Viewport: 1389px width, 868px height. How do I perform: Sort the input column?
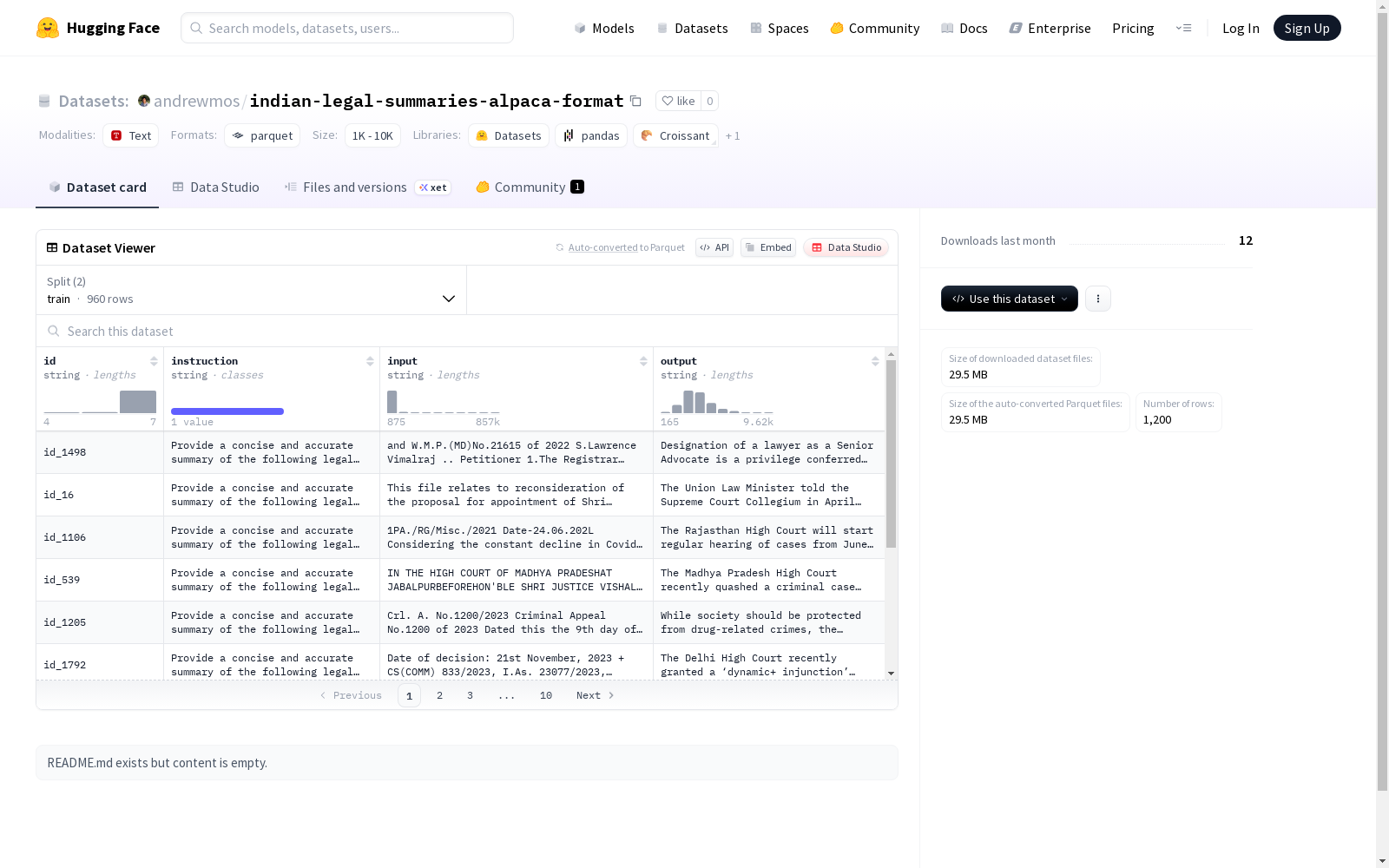click(643, 361)
